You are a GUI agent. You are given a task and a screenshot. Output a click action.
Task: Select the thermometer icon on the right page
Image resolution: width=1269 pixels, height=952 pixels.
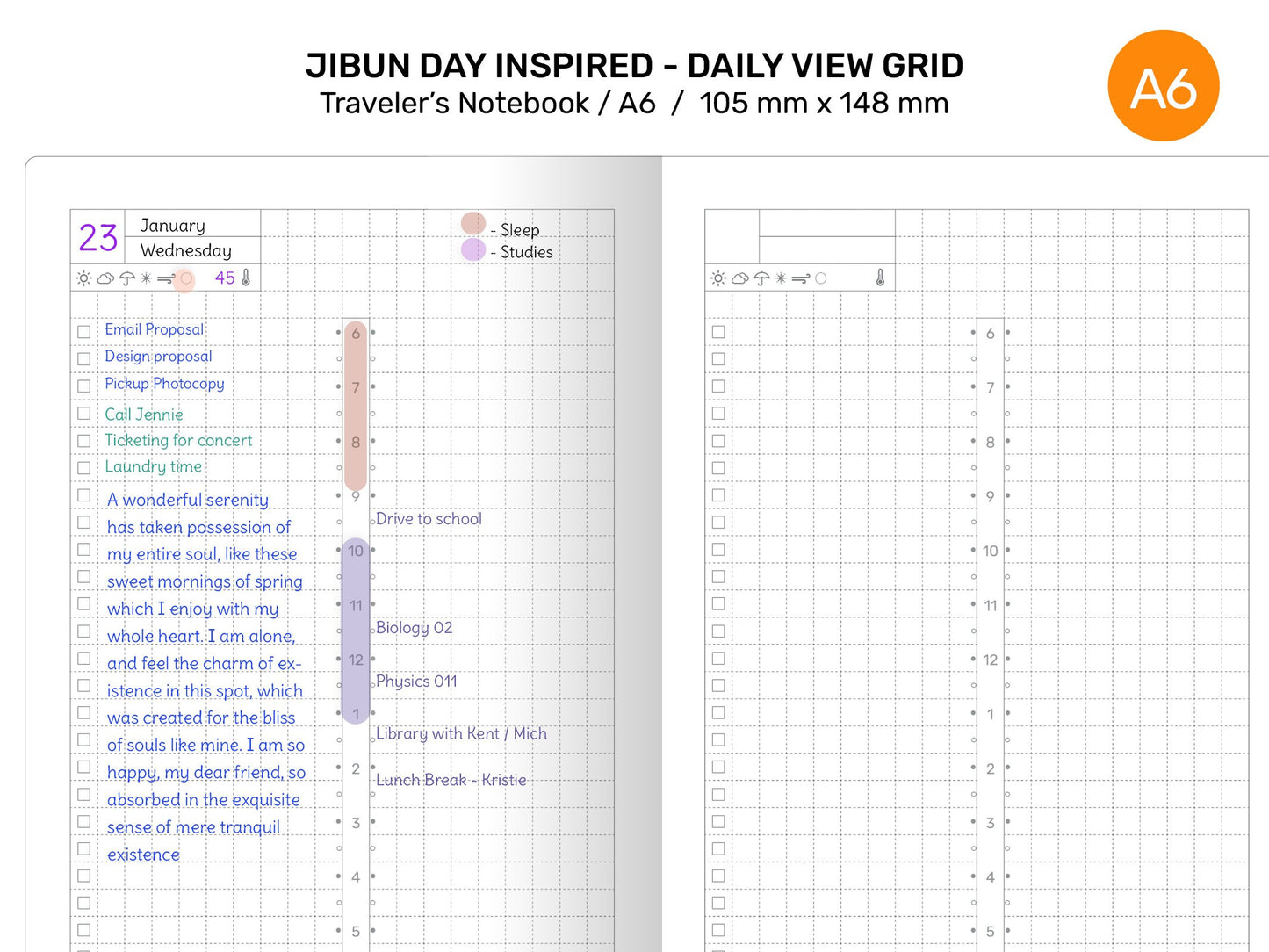[x=880, y=278]
